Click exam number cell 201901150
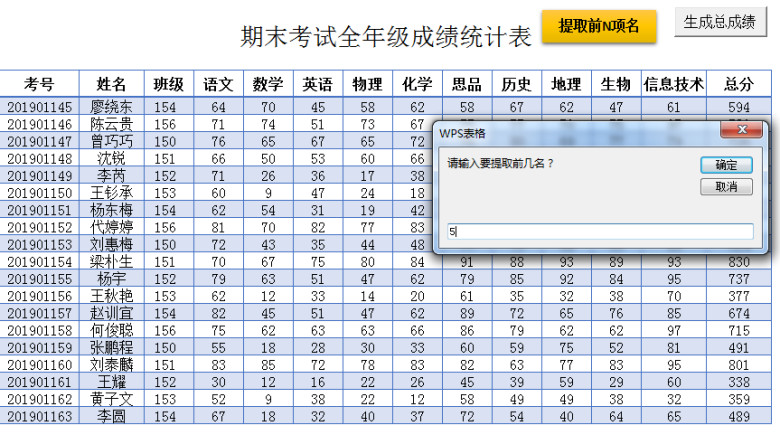Viewport: 780px width, 435px height. (39, 193)
